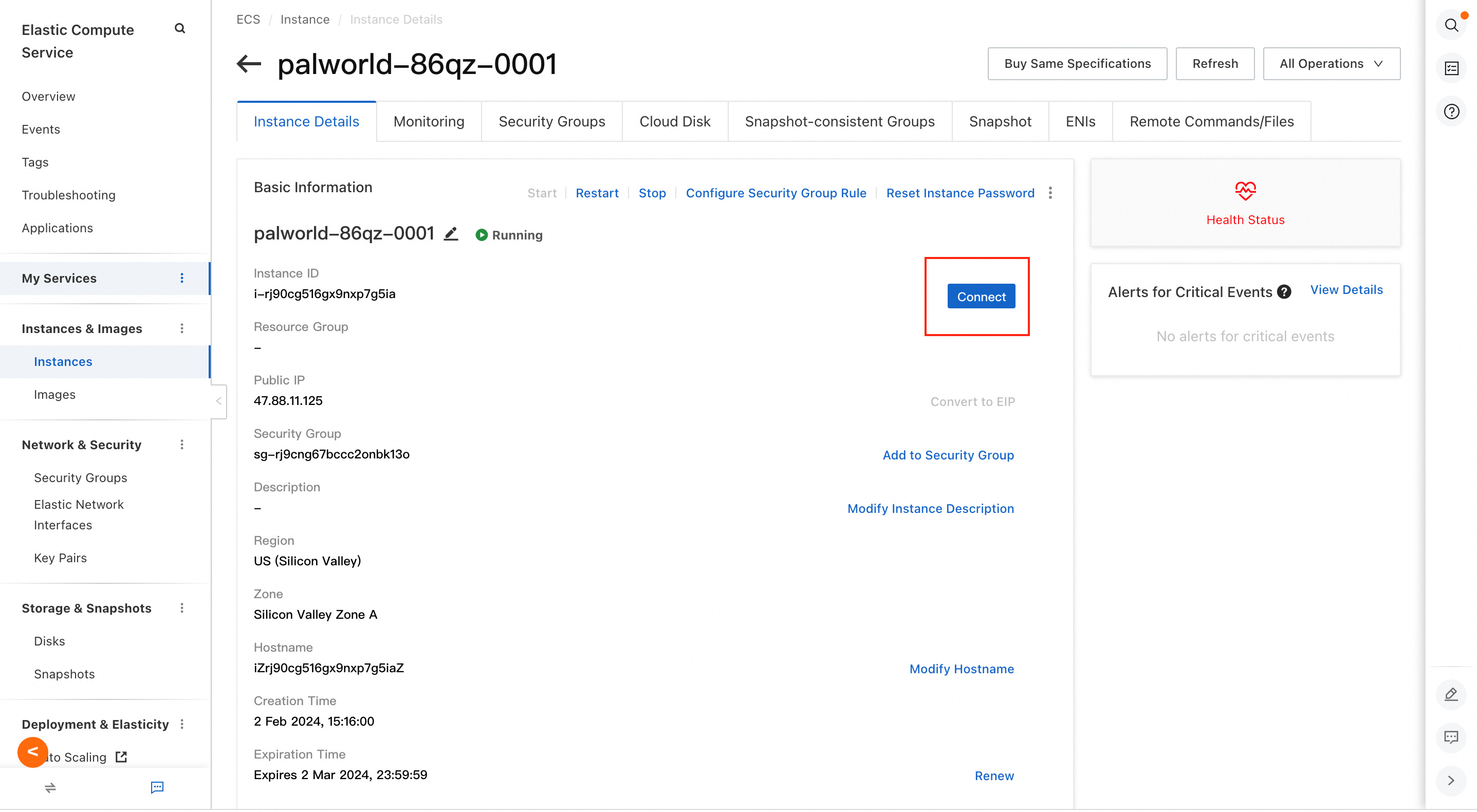
Task: Open Security Groups in the sidebar
Action: (x=80, y=477)
